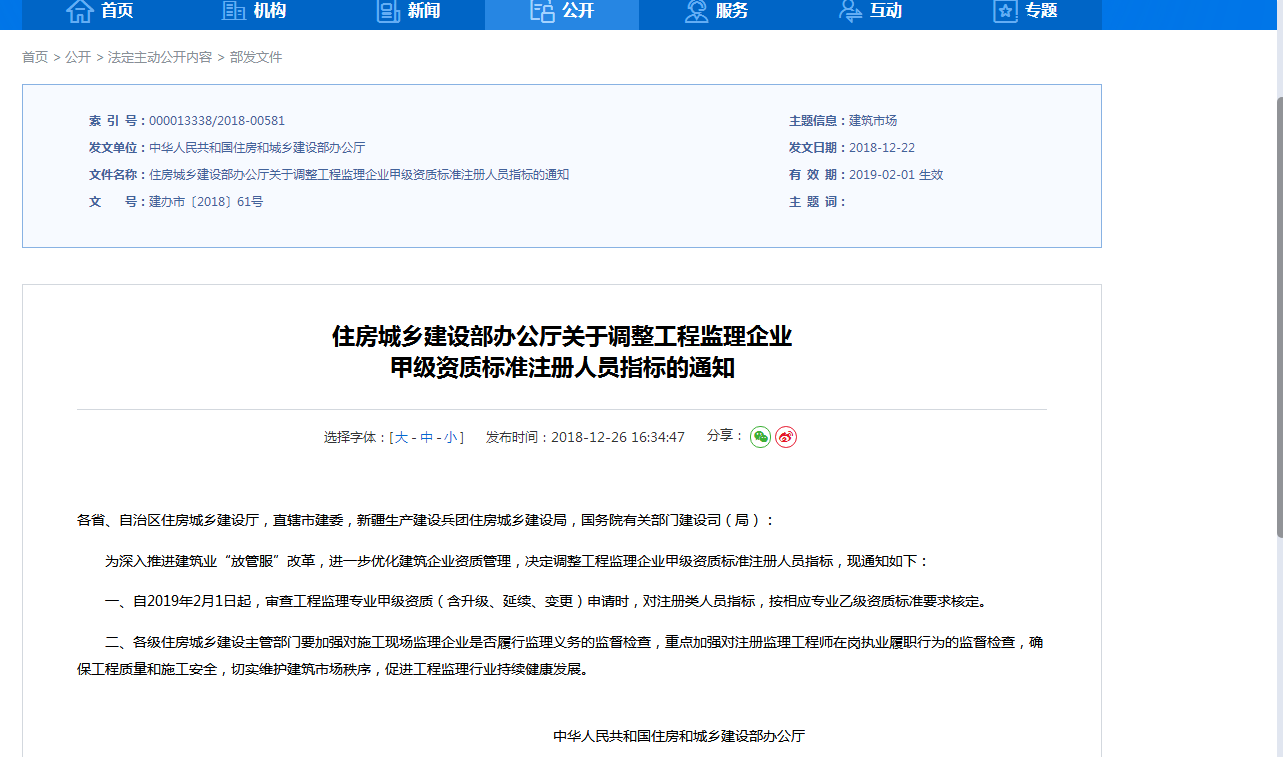Set font size to large 大
The image size is (1283, 757).
click(401, 438)
